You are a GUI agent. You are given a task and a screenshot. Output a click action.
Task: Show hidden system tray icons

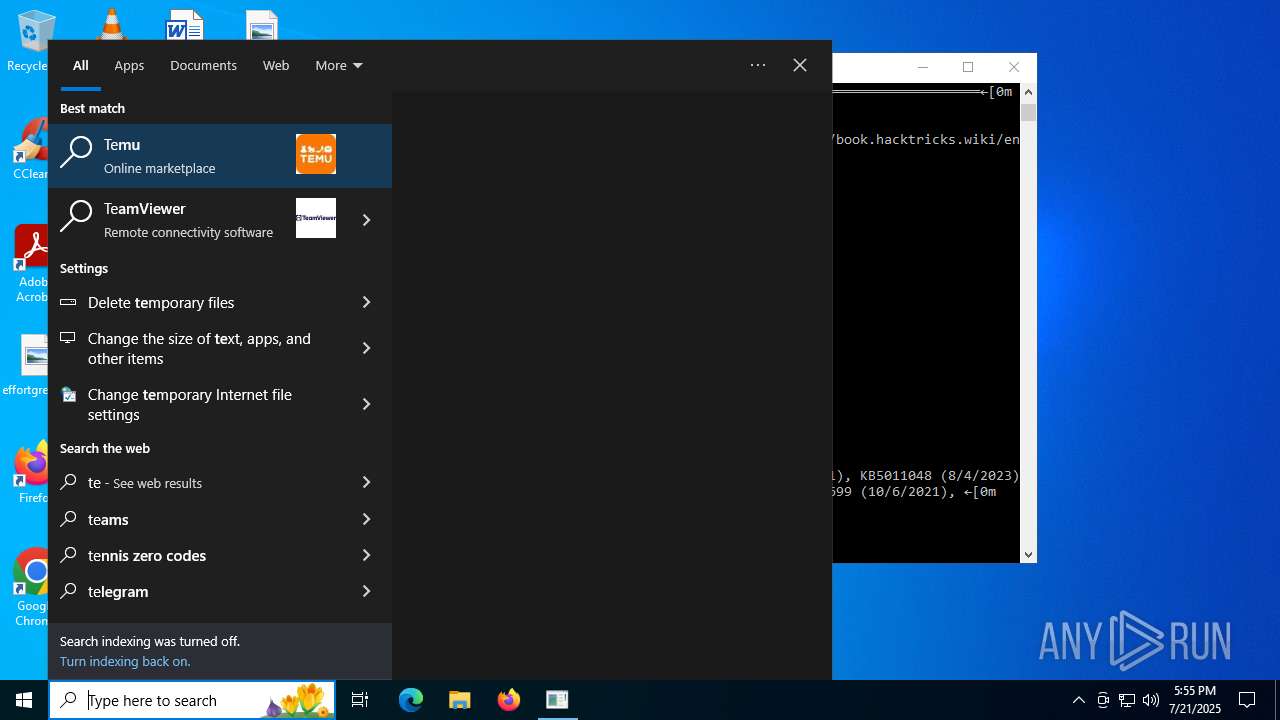point(1078,700)
